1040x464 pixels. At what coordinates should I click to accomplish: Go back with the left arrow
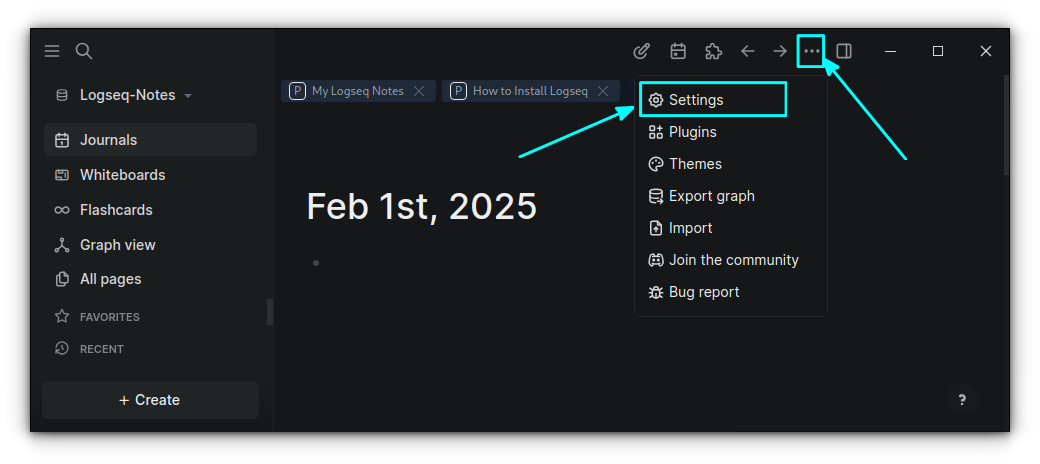click(747, 51)
